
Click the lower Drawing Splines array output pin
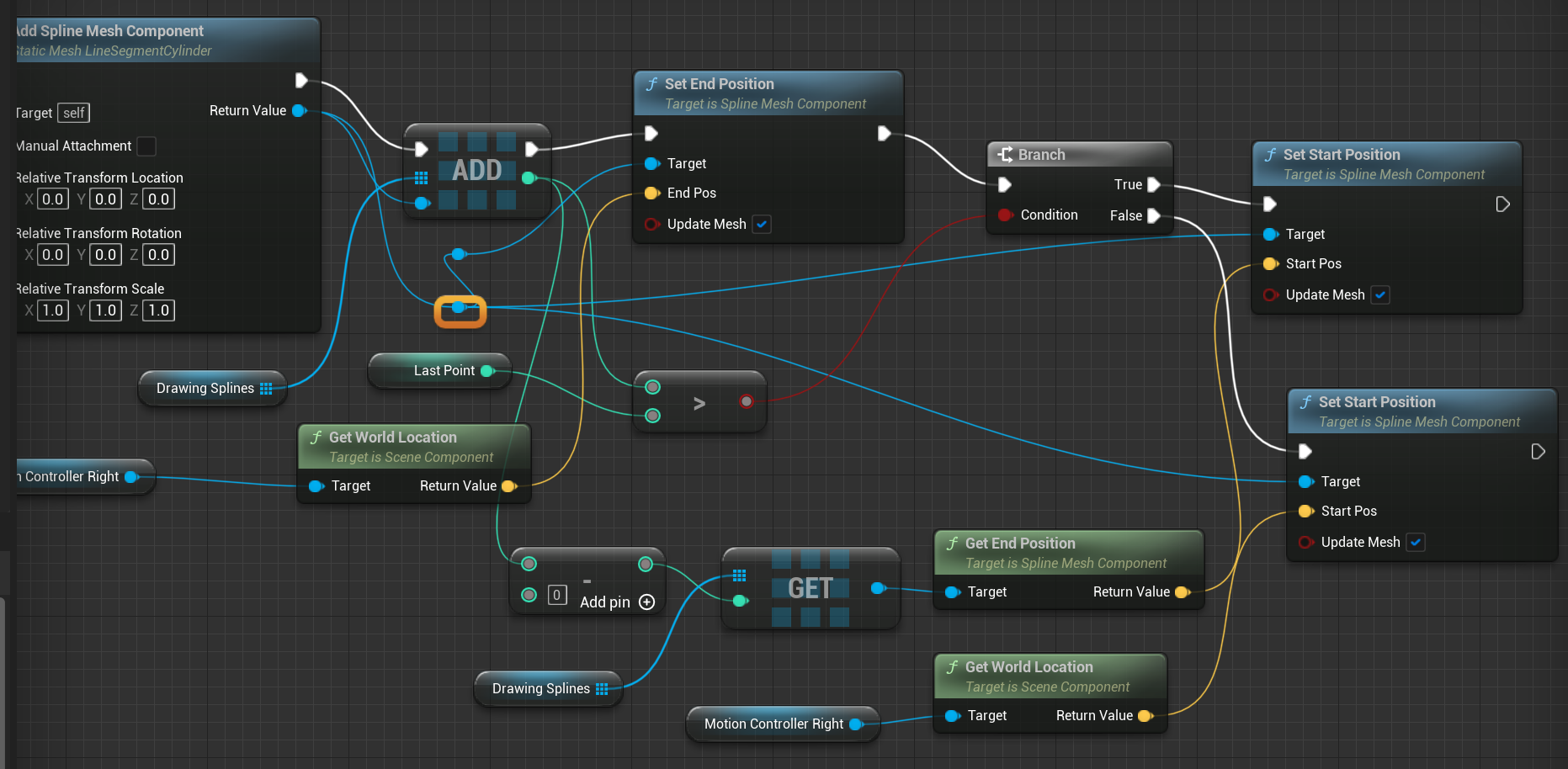pyautogui.click(x=602, y=689)
